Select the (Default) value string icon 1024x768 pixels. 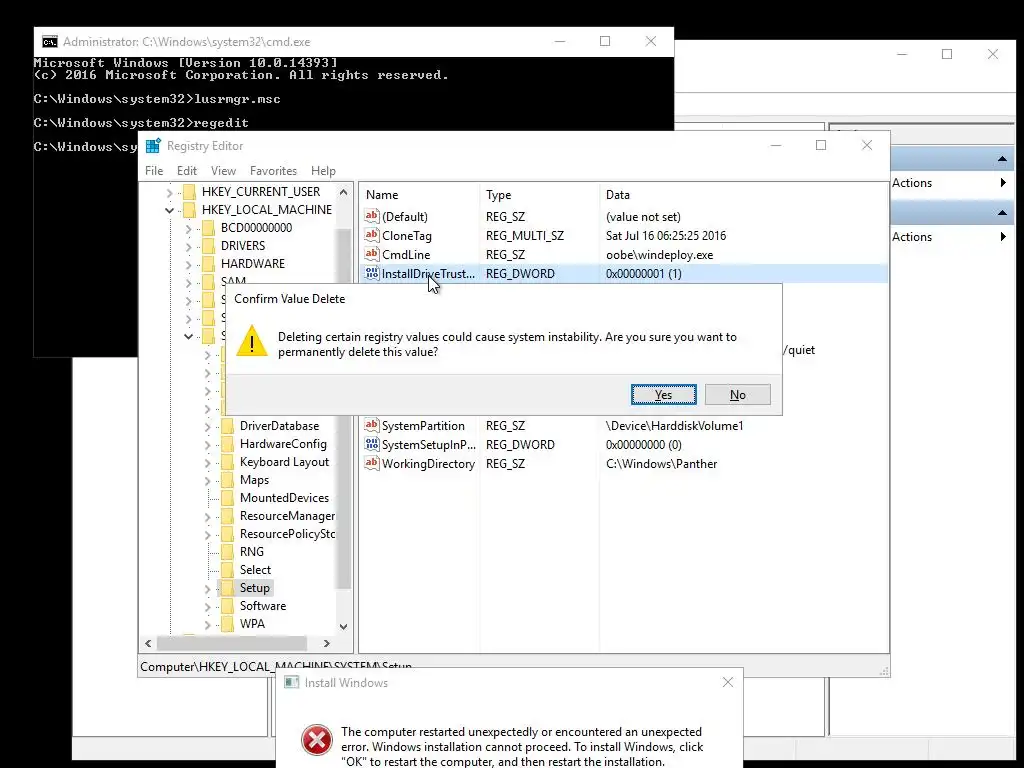(x=372, y=216)
